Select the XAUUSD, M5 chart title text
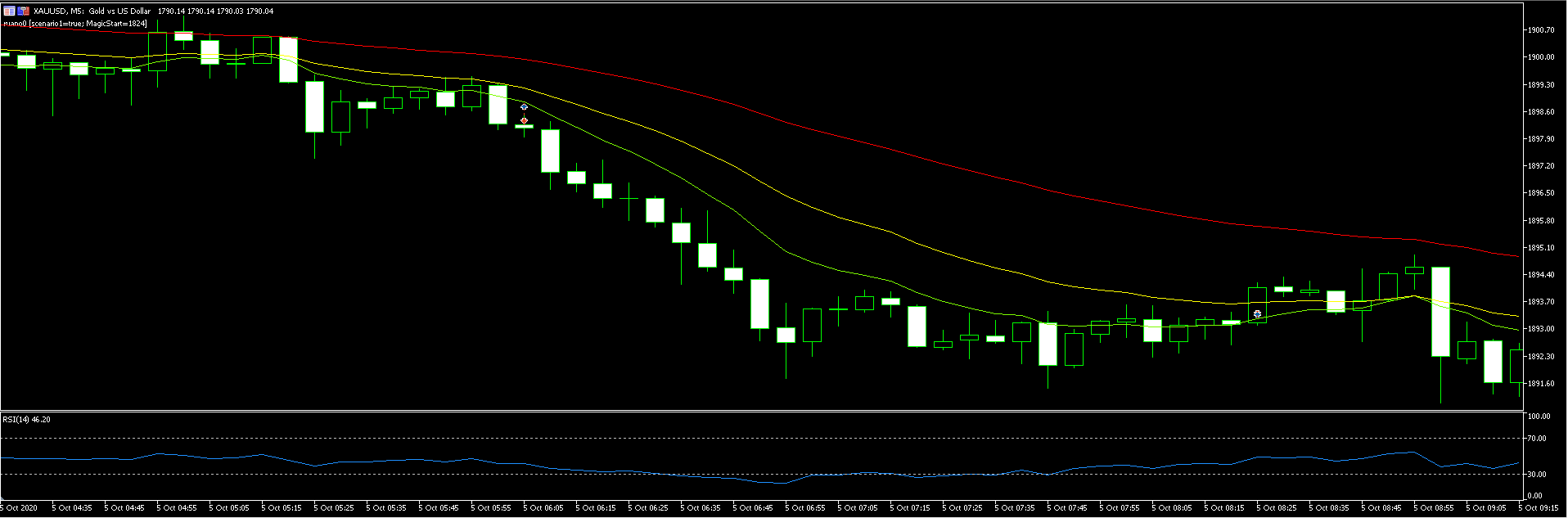 point(58,11)
